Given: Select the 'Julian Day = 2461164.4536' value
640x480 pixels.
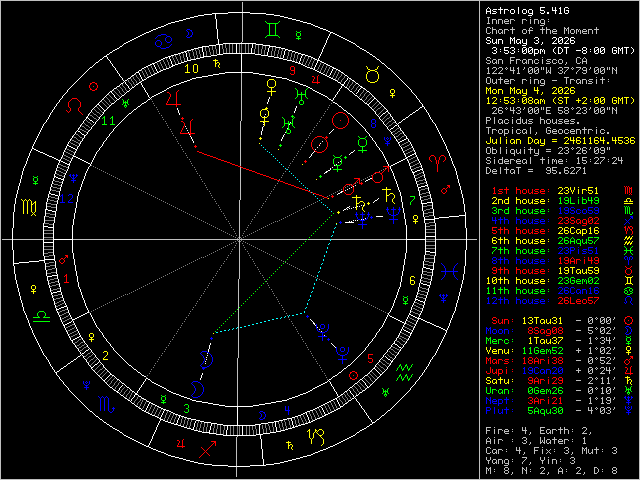Looking at the screenshot, I should [560, 141].
